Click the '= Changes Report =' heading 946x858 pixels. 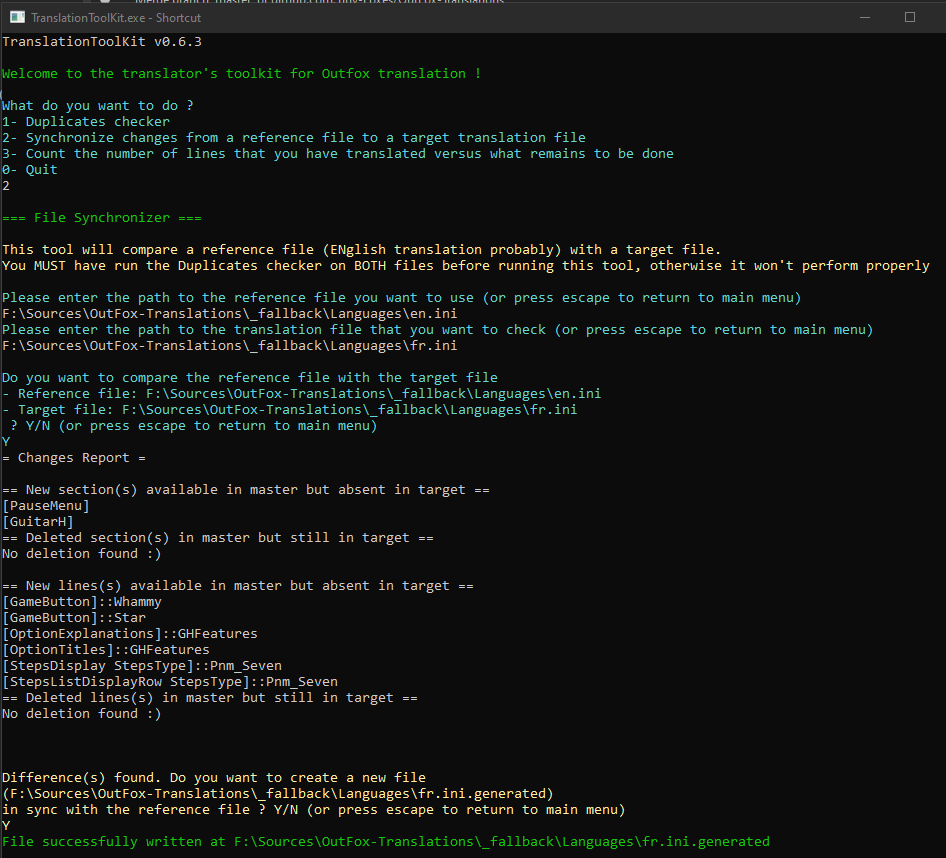74,457
